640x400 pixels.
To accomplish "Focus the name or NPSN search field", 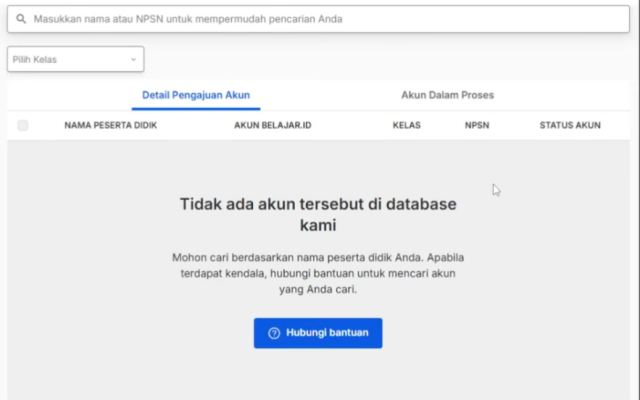I will pyautogui.click(x=318, y=19).
